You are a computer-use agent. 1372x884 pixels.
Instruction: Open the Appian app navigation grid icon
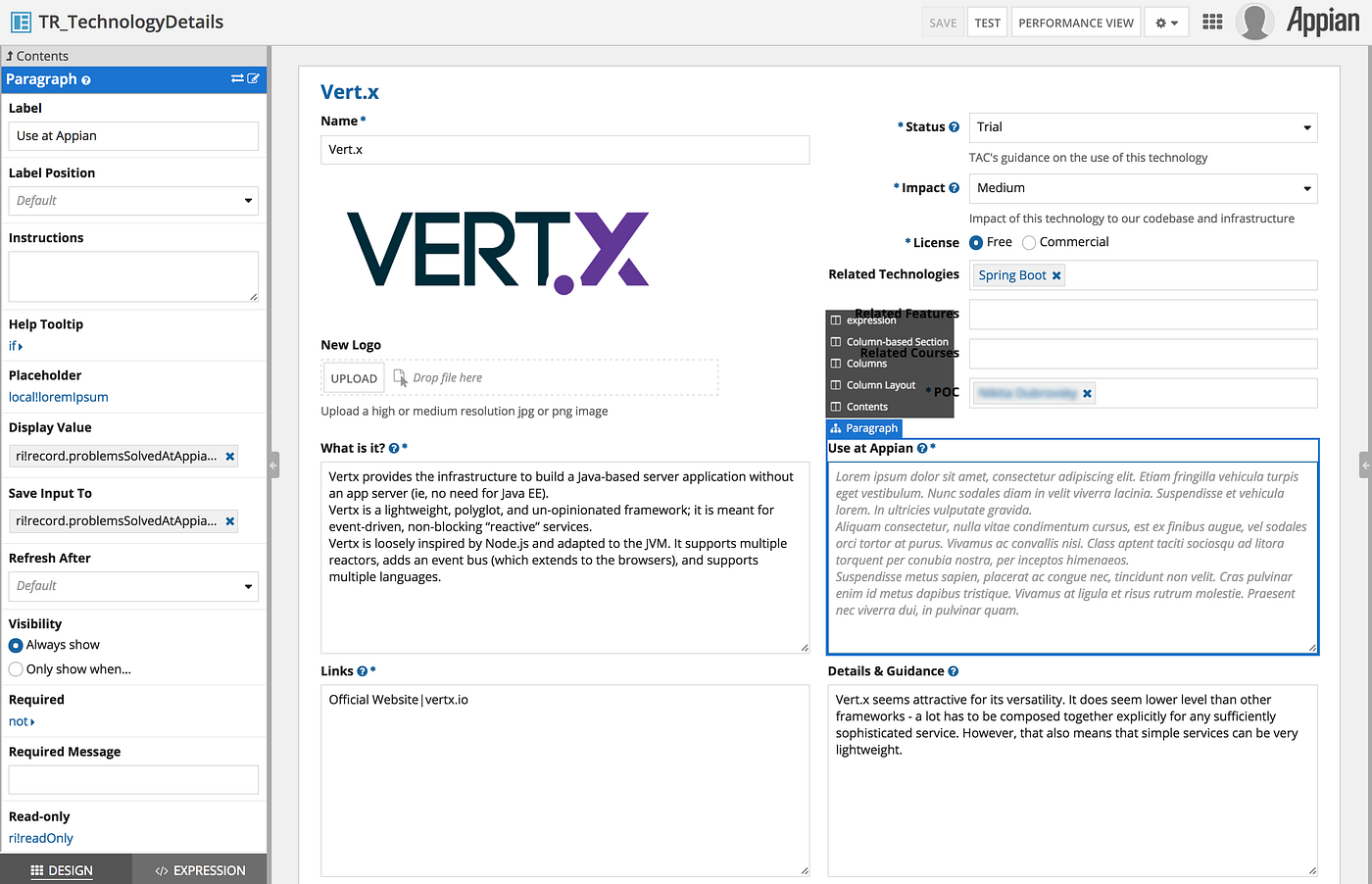coord(1212,22)
